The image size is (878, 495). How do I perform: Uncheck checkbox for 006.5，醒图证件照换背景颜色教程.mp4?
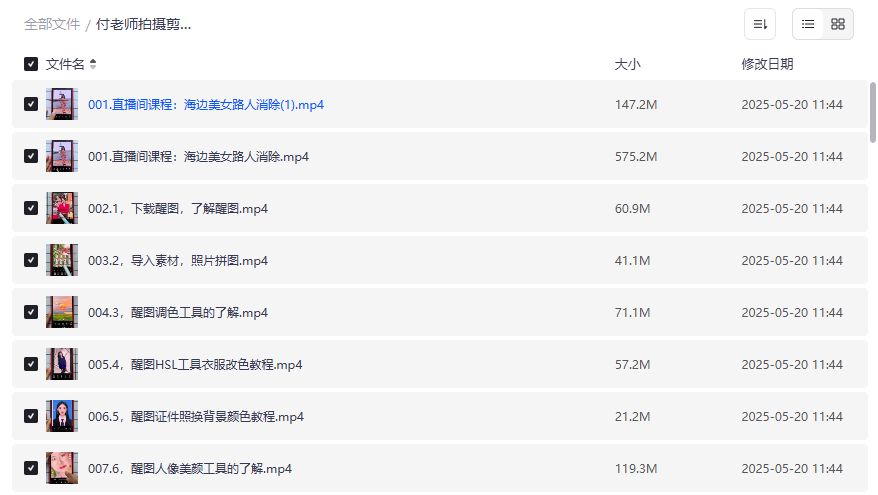(31, 416)
